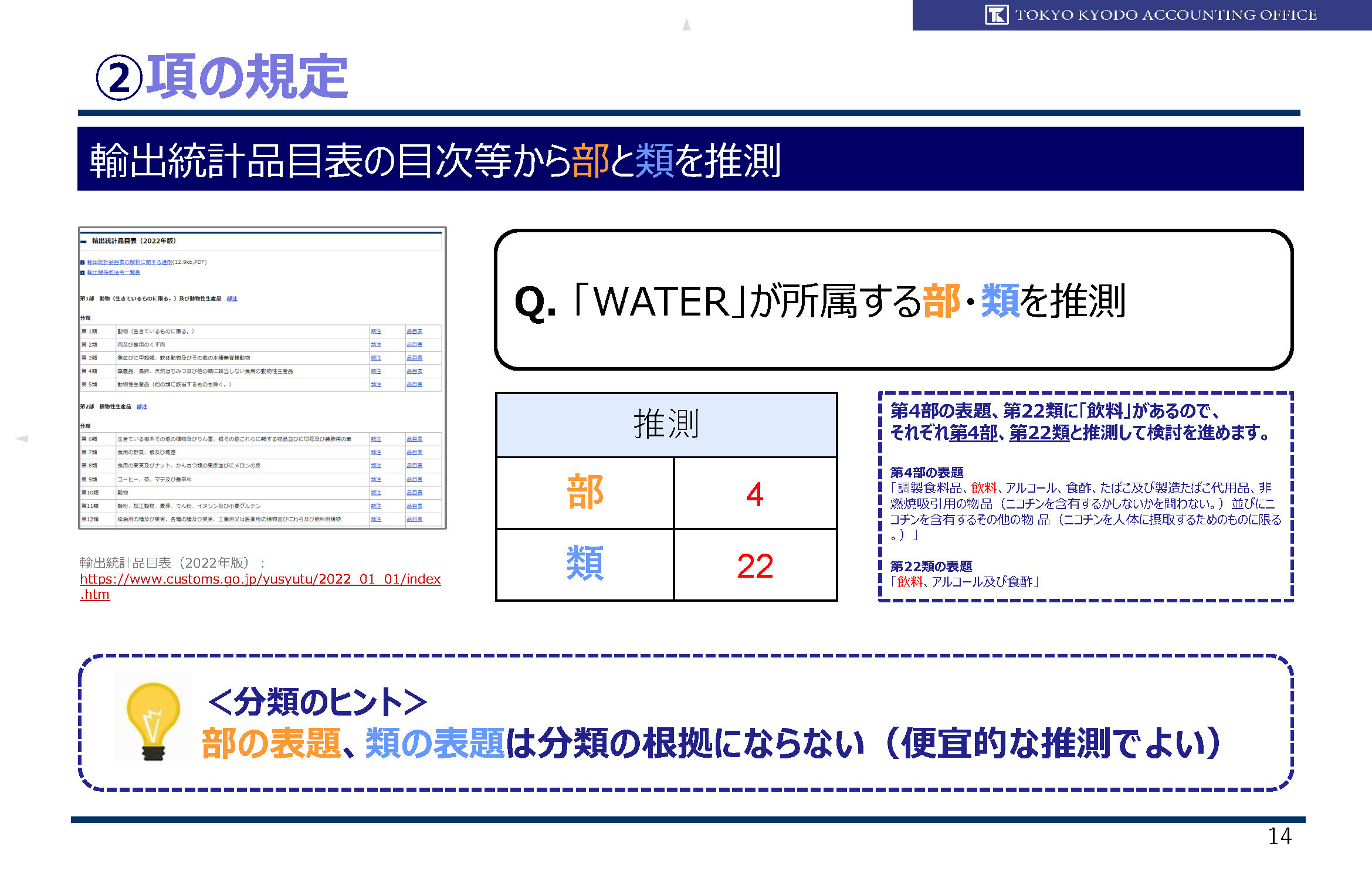Click the red 4 cell in 推測 table
This screenshot has height=878, width=1372.
coord(755,494)
